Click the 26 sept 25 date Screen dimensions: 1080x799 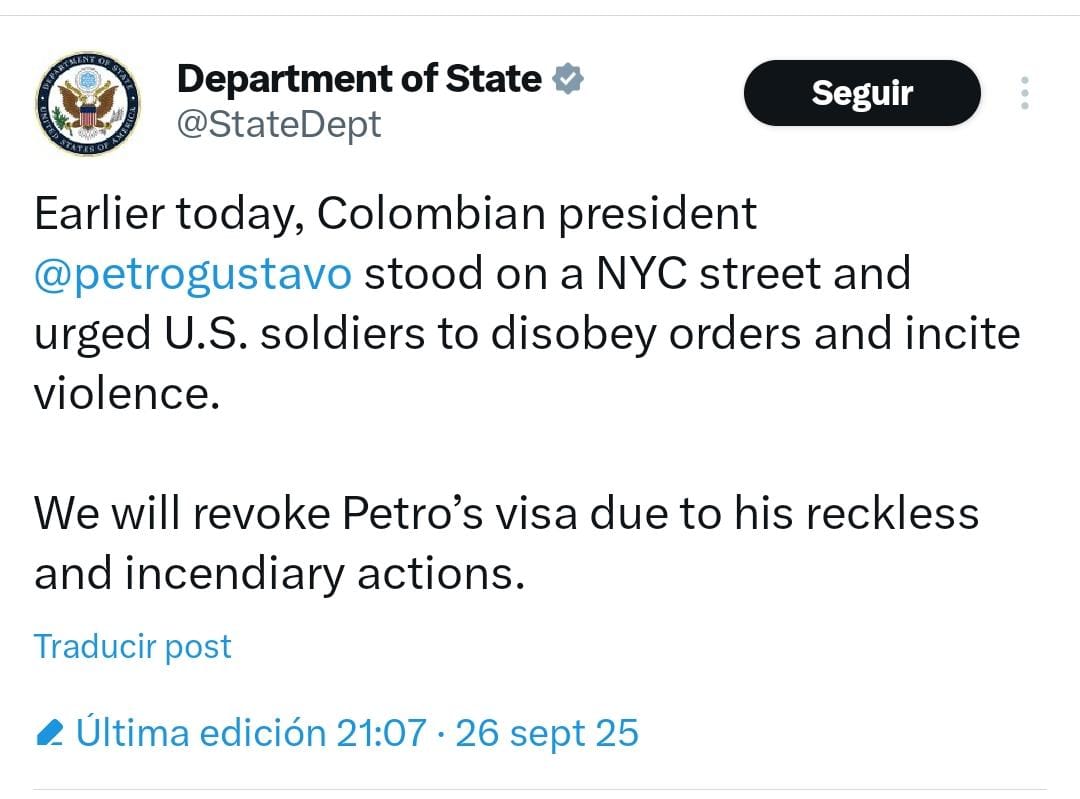coord(546,733)
